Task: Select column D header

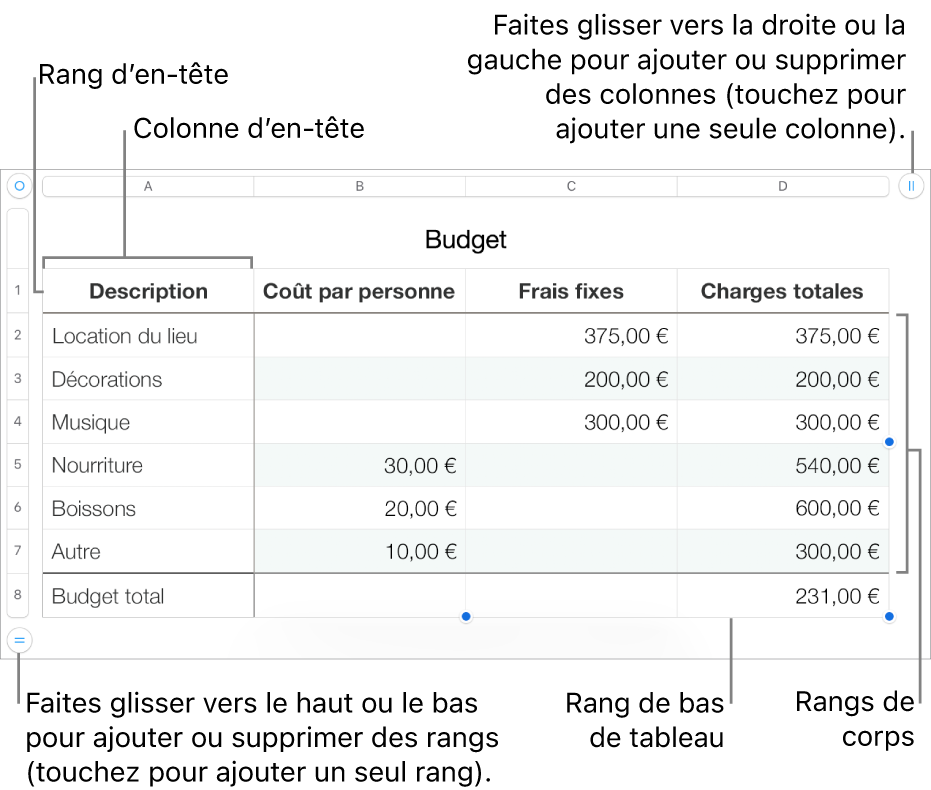Action: 783,186
